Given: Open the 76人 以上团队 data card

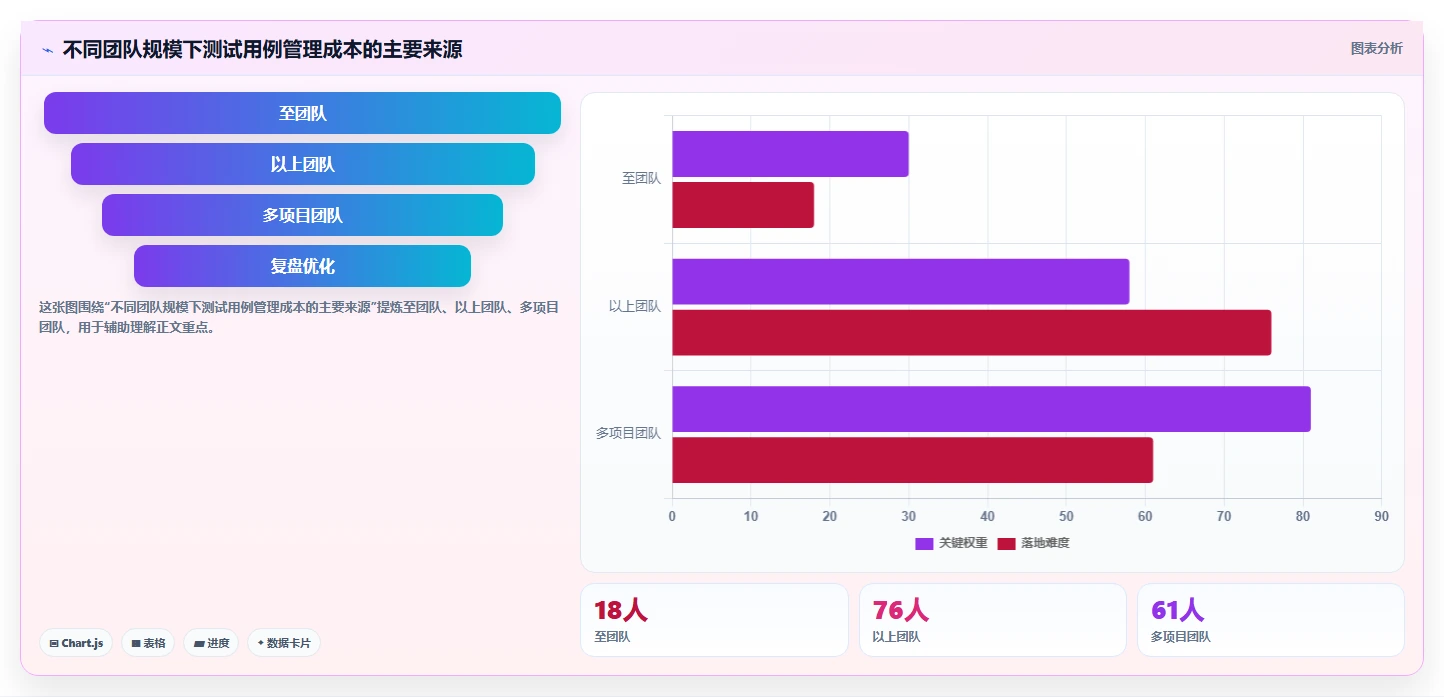Looking at the screenshot, I should [x=993, y=620].
